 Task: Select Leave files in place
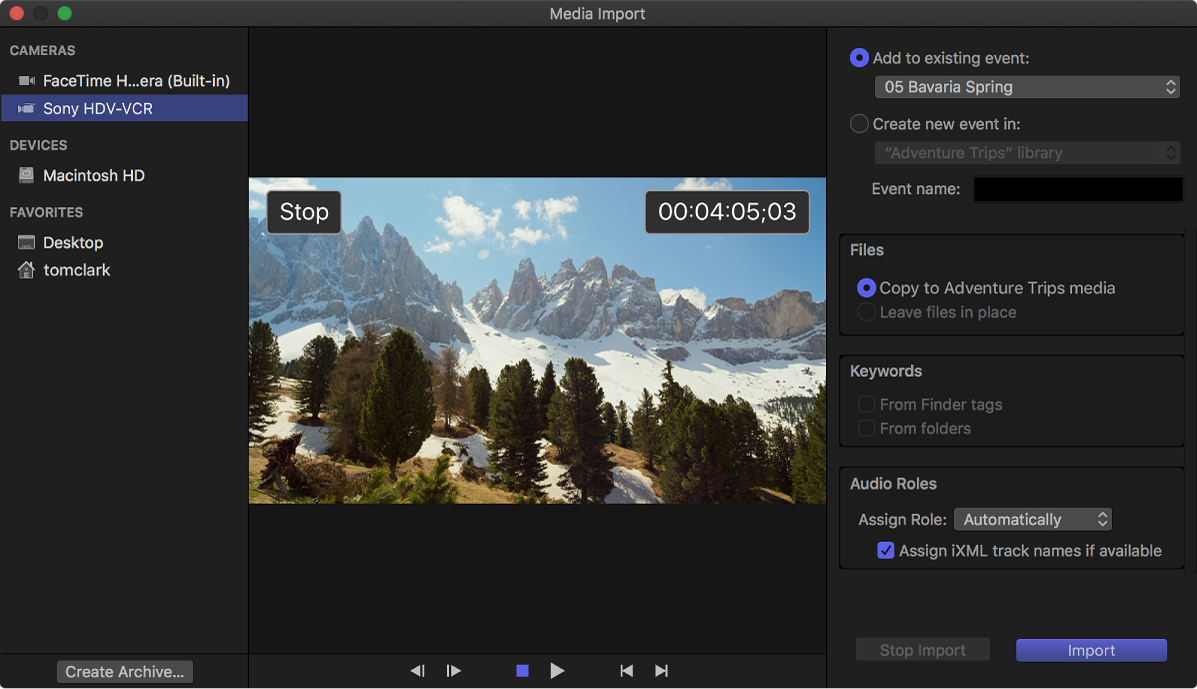point(865,312)
